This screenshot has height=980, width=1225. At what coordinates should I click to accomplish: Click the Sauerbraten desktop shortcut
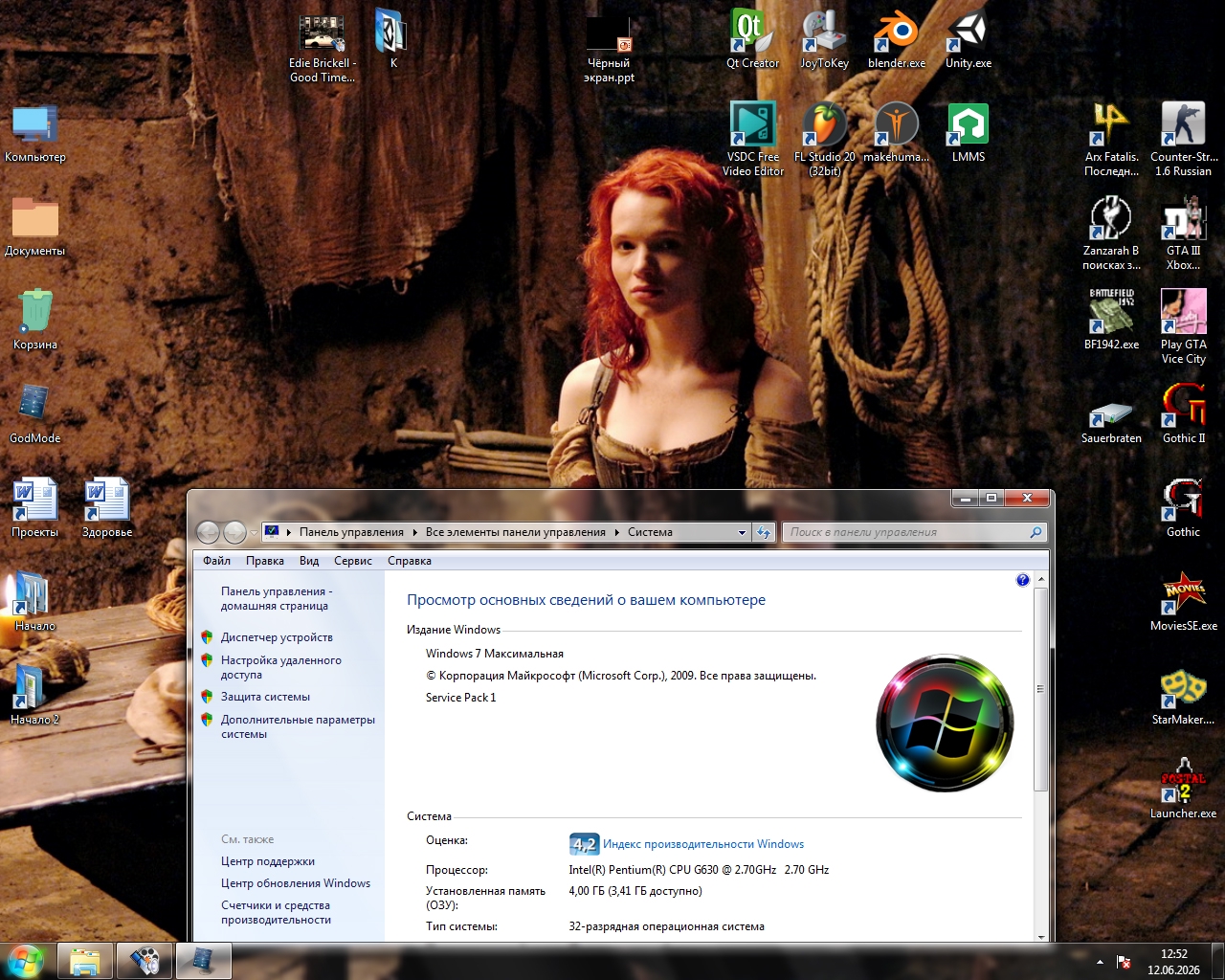pos(1111,421)
